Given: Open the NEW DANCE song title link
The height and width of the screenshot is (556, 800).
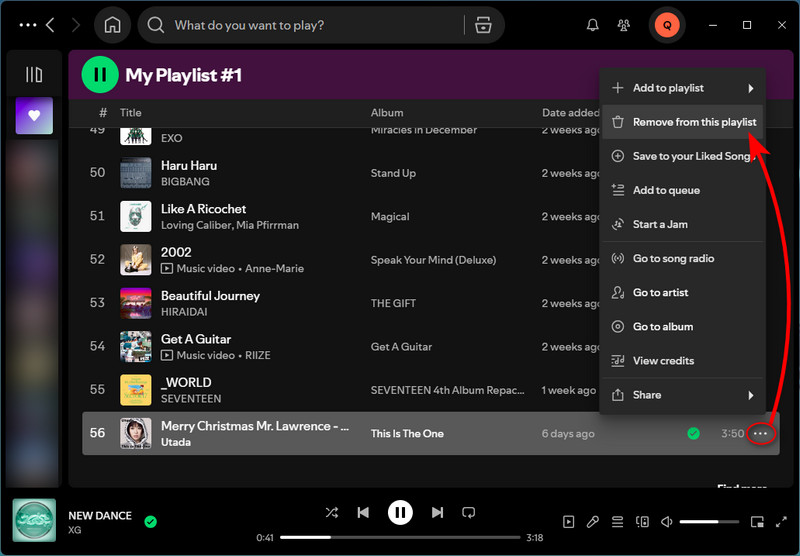Looking at the screenshot, I should [x=100, y=516].
